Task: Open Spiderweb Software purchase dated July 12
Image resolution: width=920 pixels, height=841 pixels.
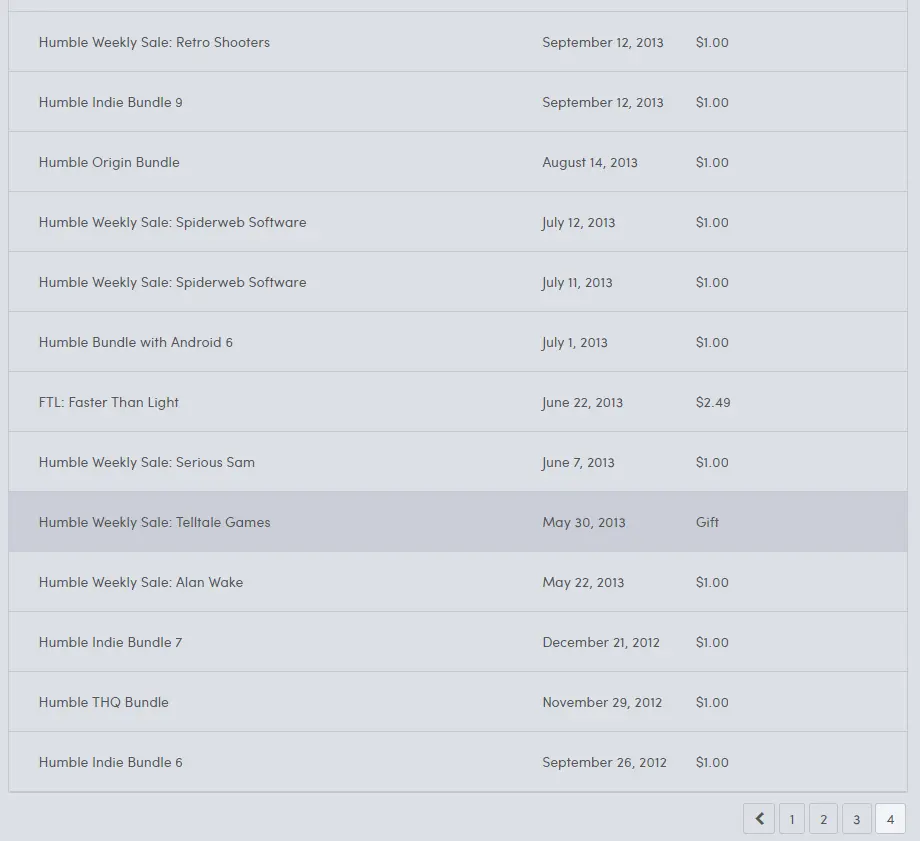Action: point(458,222)
